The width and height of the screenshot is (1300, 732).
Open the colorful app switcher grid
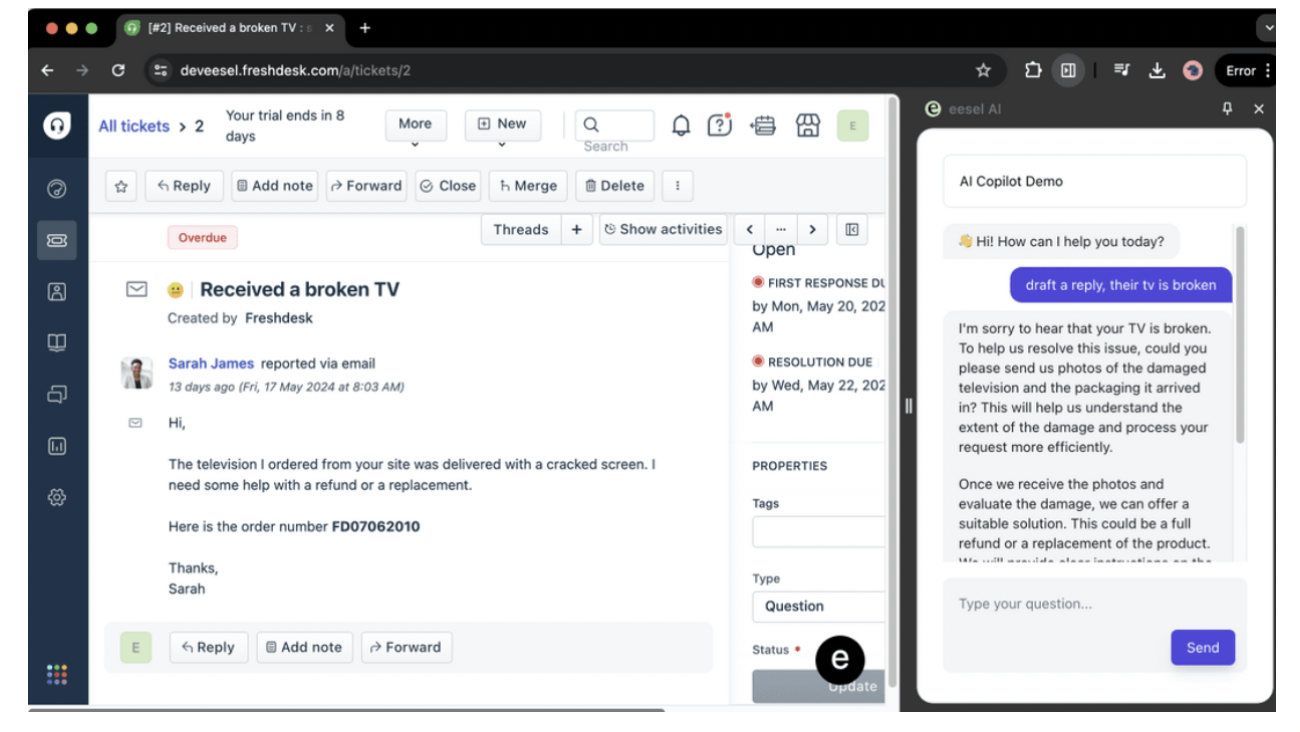tap(57, 674)
